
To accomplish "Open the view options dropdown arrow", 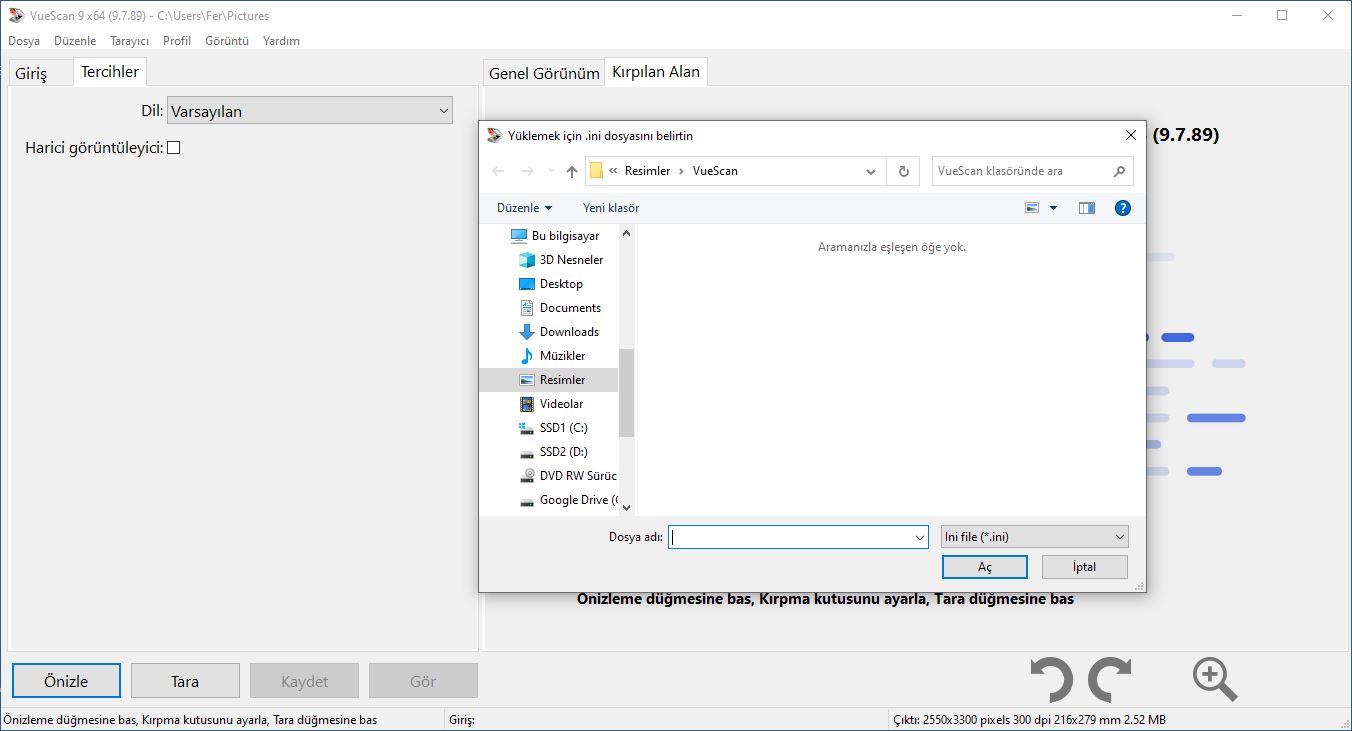I will 1053,208.
